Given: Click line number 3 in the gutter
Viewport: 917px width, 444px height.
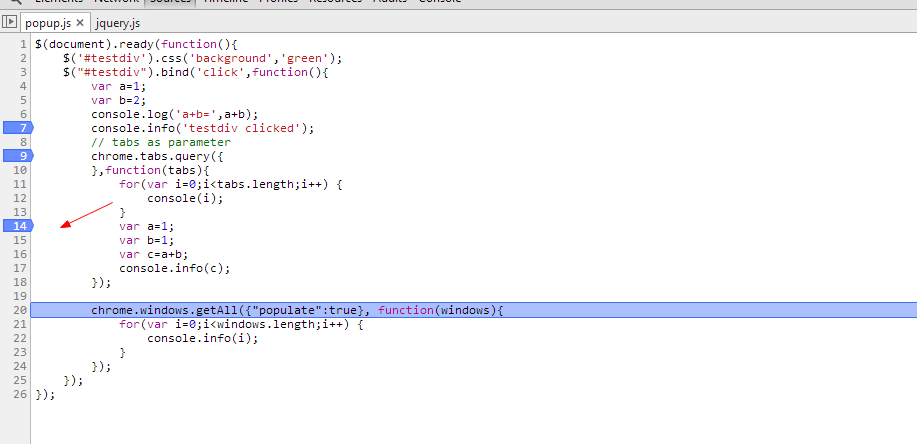Looking at the screenshot, I should [23, 72].
